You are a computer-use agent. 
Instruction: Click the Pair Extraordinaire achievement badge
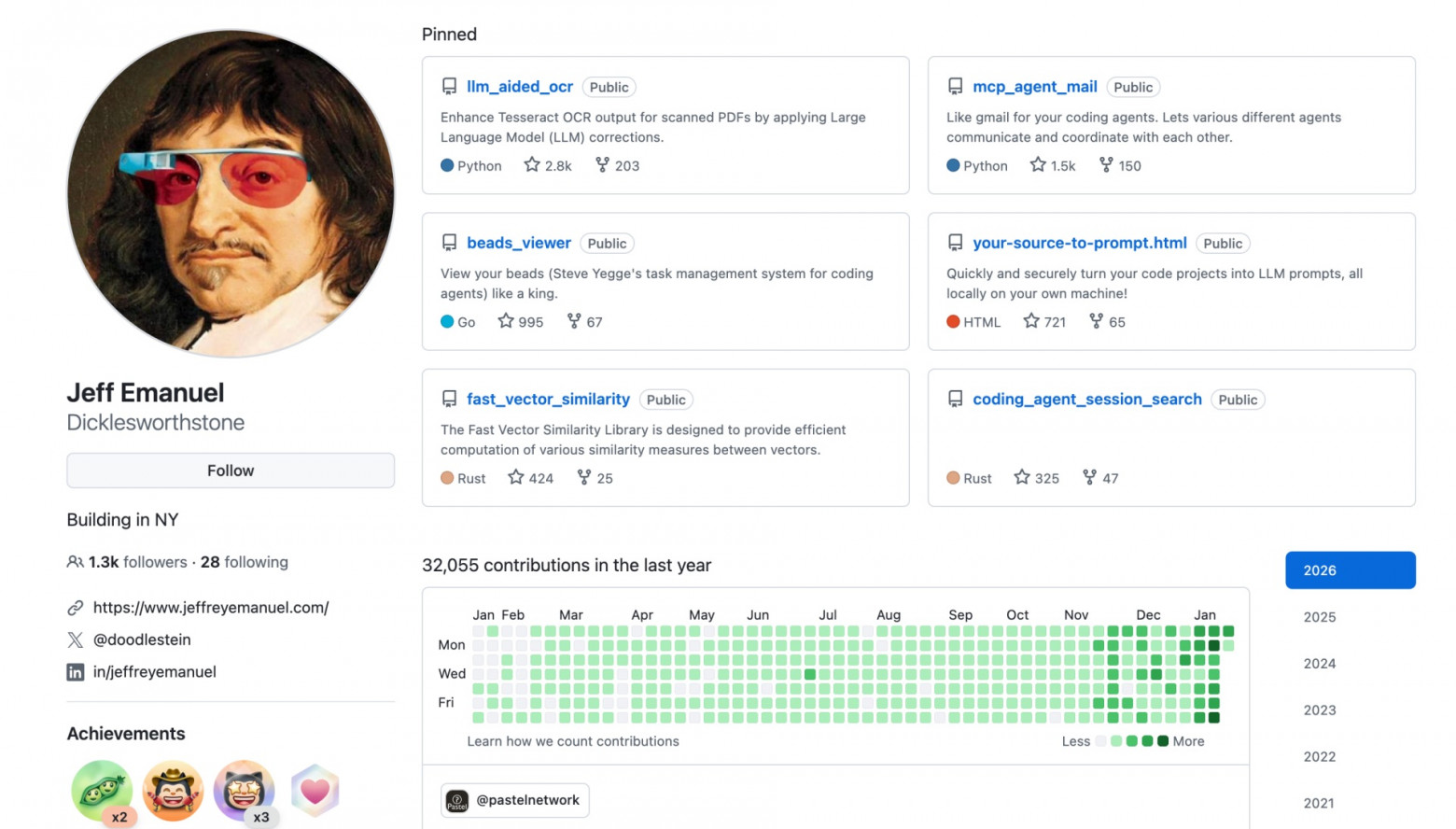(102, 792)
